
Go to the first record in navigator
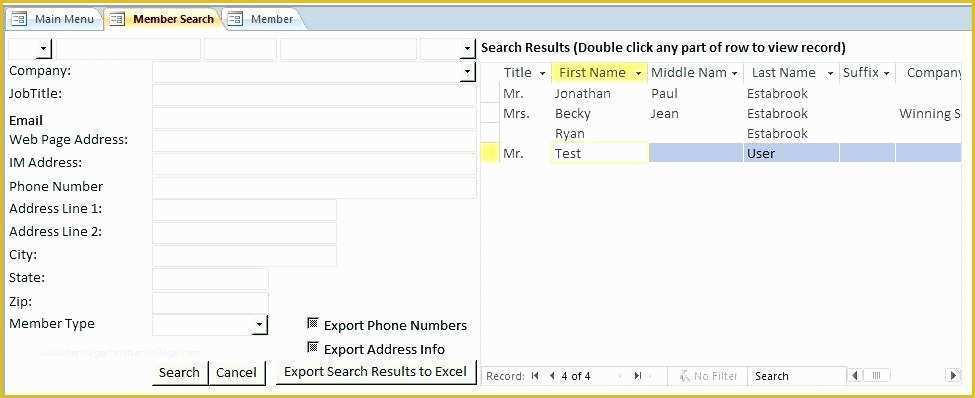coord(535,376)
